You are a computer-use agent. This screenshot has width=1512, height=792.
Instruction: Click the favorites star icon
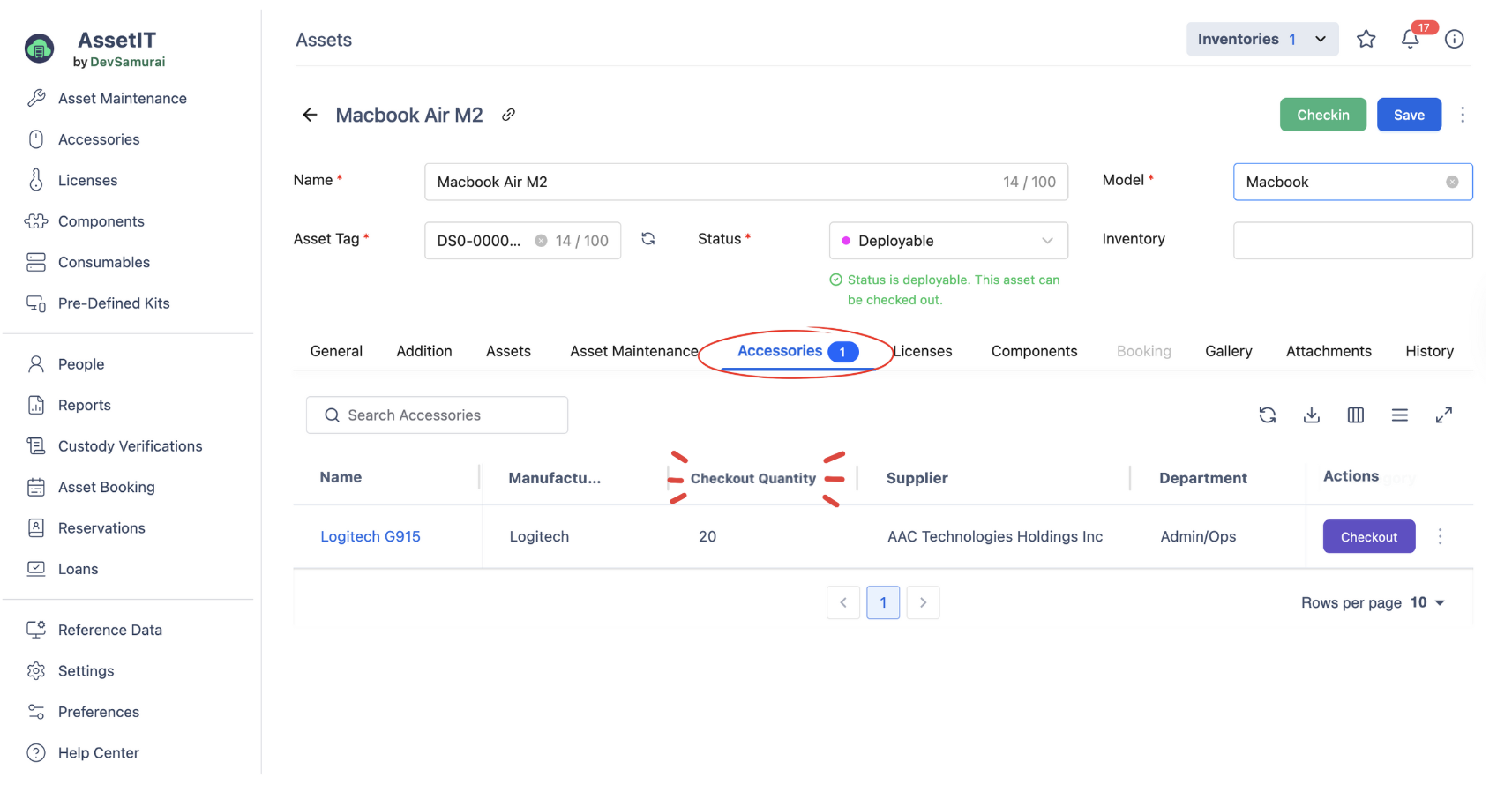(x=1366, y=39)
